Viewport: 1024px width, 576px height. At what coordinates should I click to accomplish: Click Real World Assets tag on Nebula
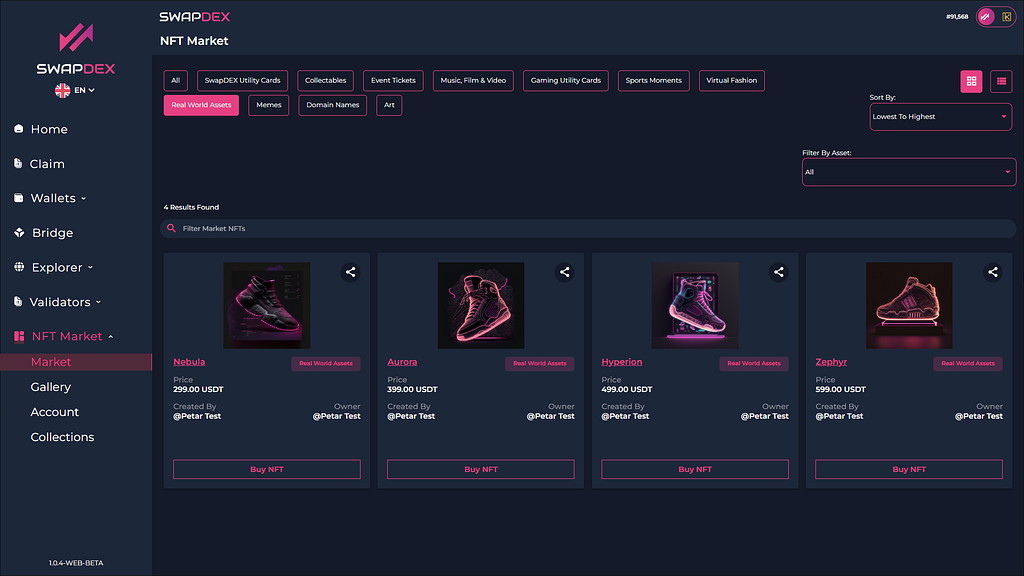[x=326, y=363]
